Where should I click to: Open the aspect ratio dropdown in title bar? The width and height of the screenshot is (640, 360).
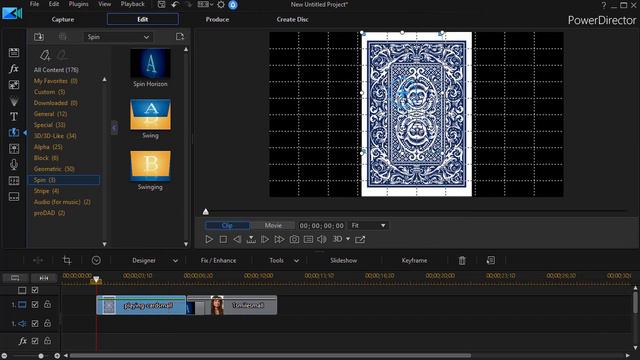205,4
